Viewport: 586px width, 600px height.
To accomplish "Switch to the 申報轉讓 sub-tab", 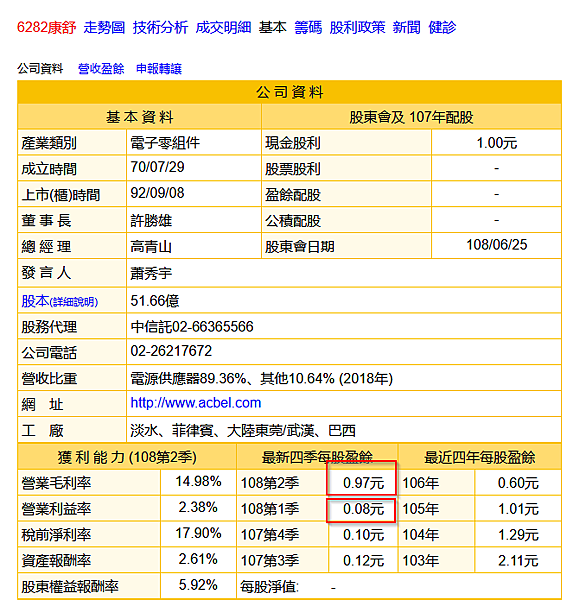I will point(159,68).
